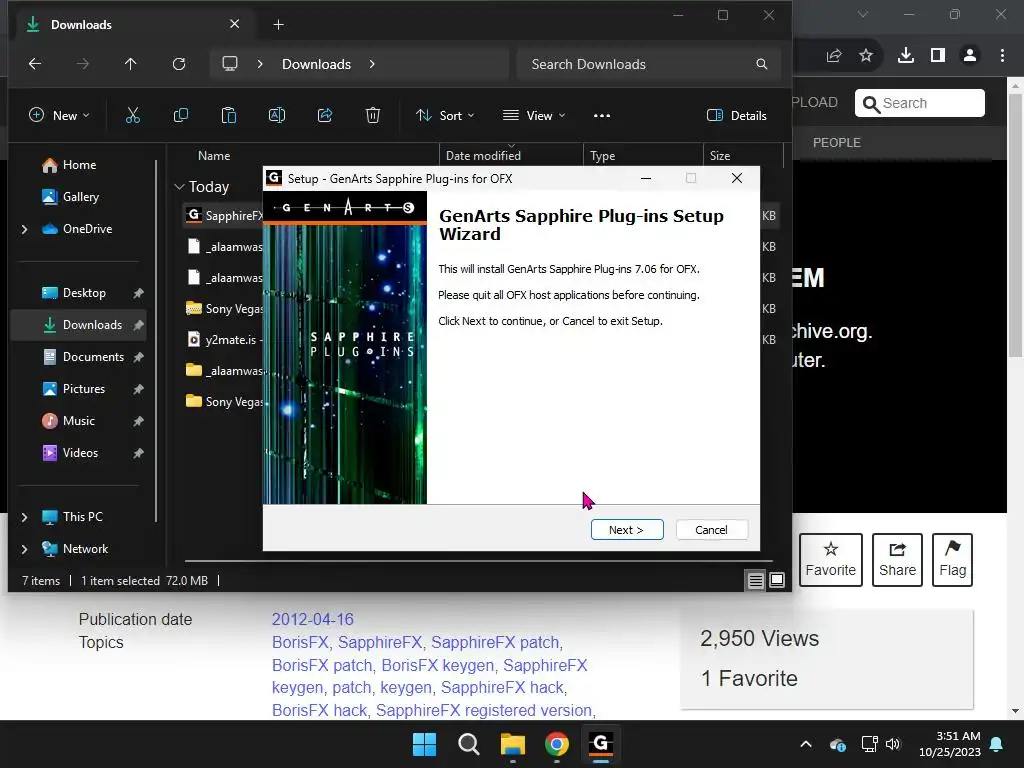Click the PEOPLE tab on webpage
The height and width of the screenshot is (768, 1024).
pyautogui.click(x=837, y=142)
